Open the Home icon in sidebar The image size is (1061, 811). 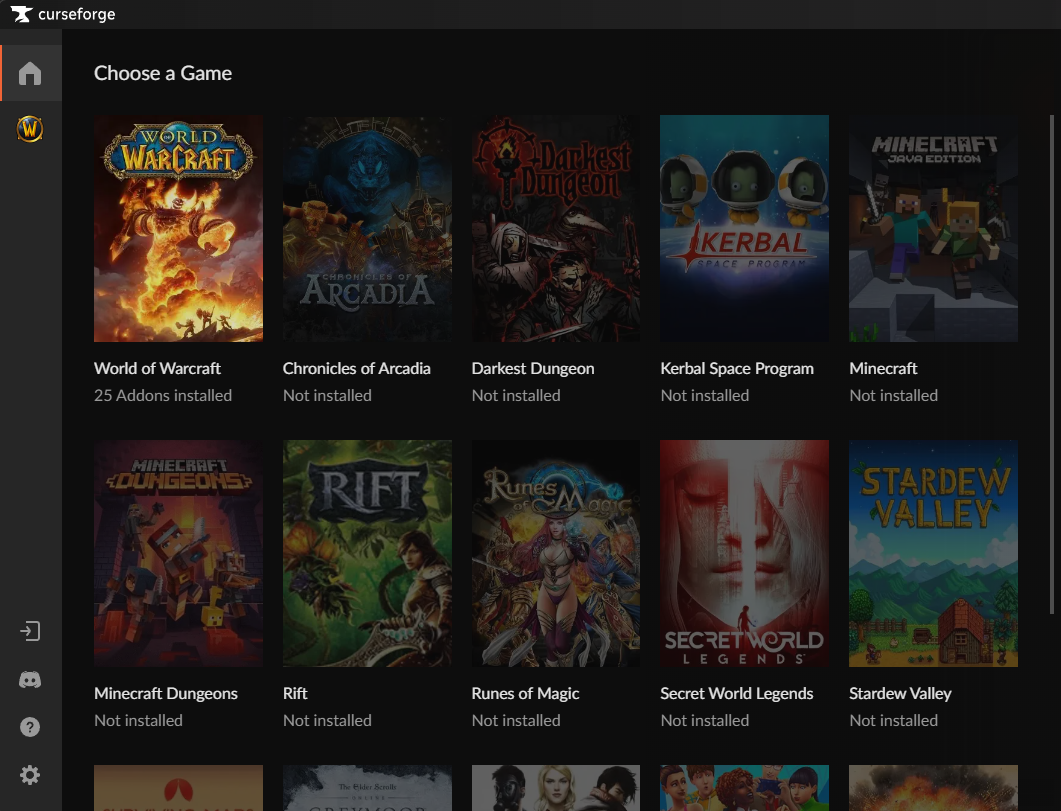[30, 73]
